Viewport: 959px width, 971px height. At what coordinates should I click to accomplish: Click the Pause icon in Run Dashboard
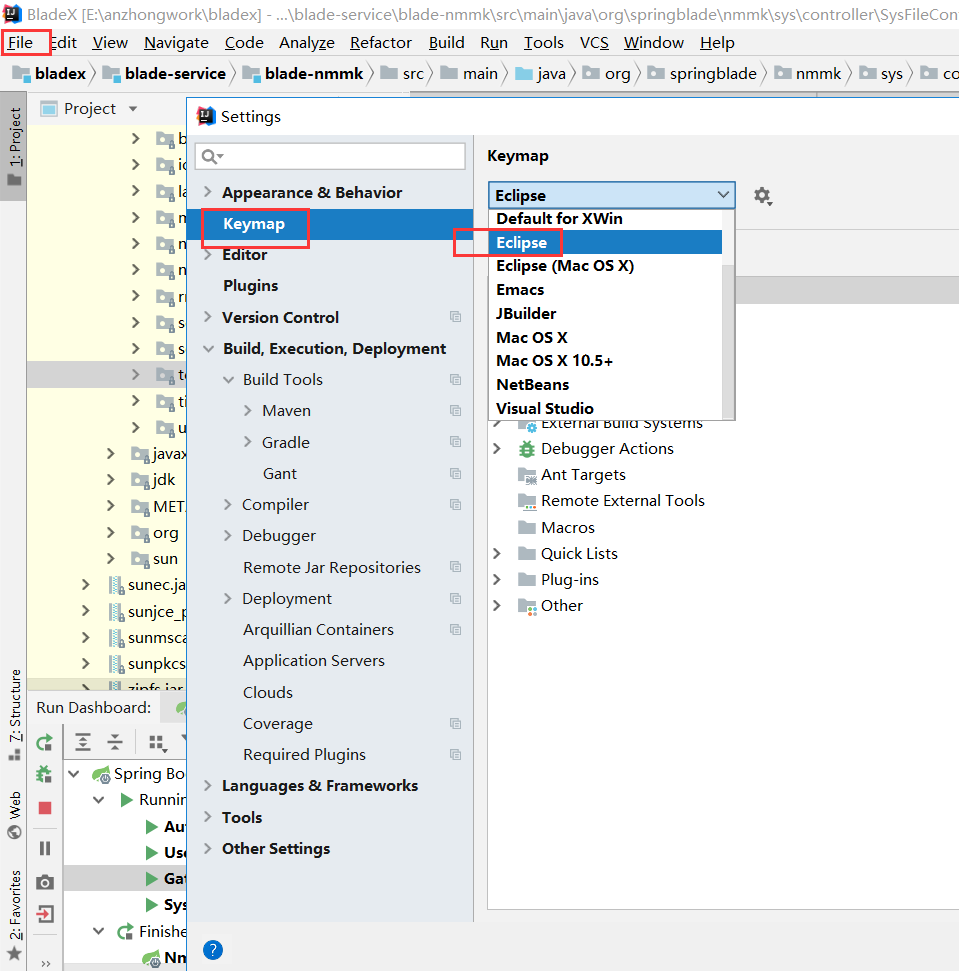45,848
